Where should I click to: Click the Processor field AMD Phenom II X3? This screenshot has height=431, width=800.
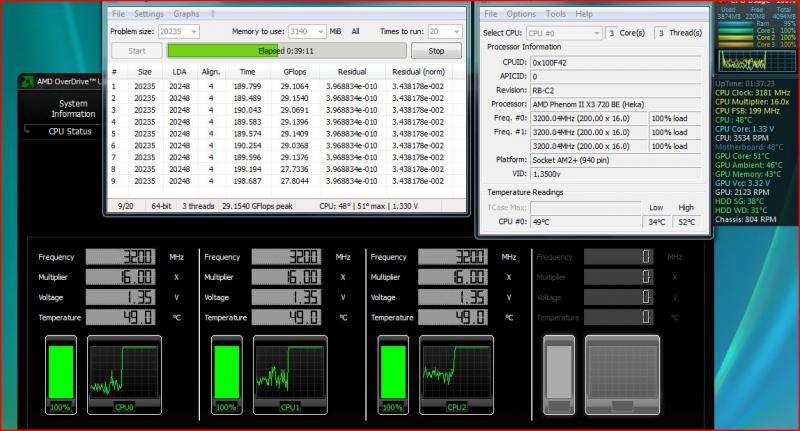click(616, 104)
